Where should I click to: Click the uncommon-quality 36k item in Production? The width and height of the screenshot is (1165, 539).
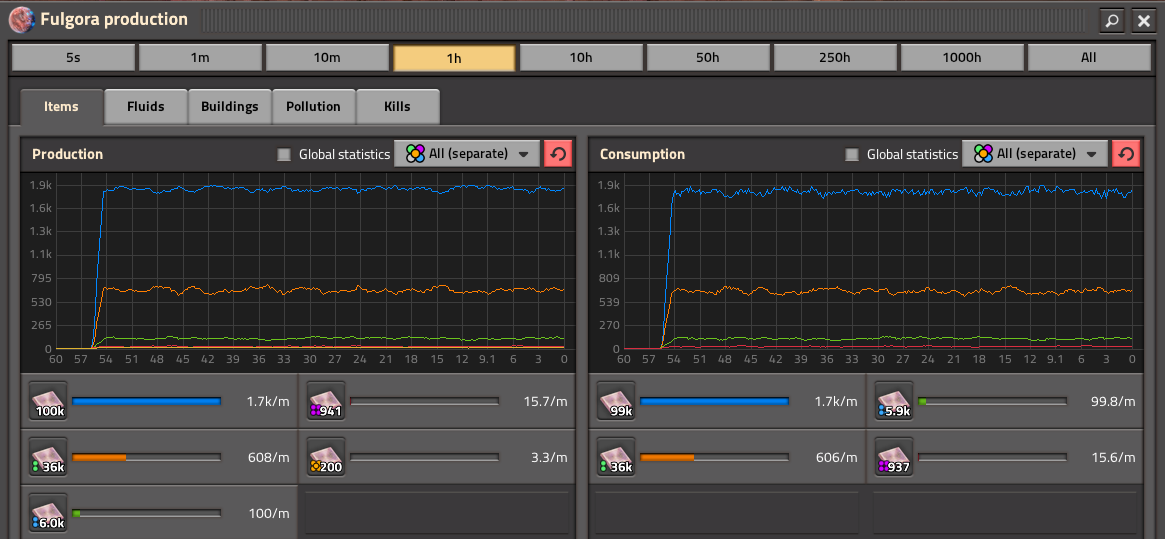(48, 457)
